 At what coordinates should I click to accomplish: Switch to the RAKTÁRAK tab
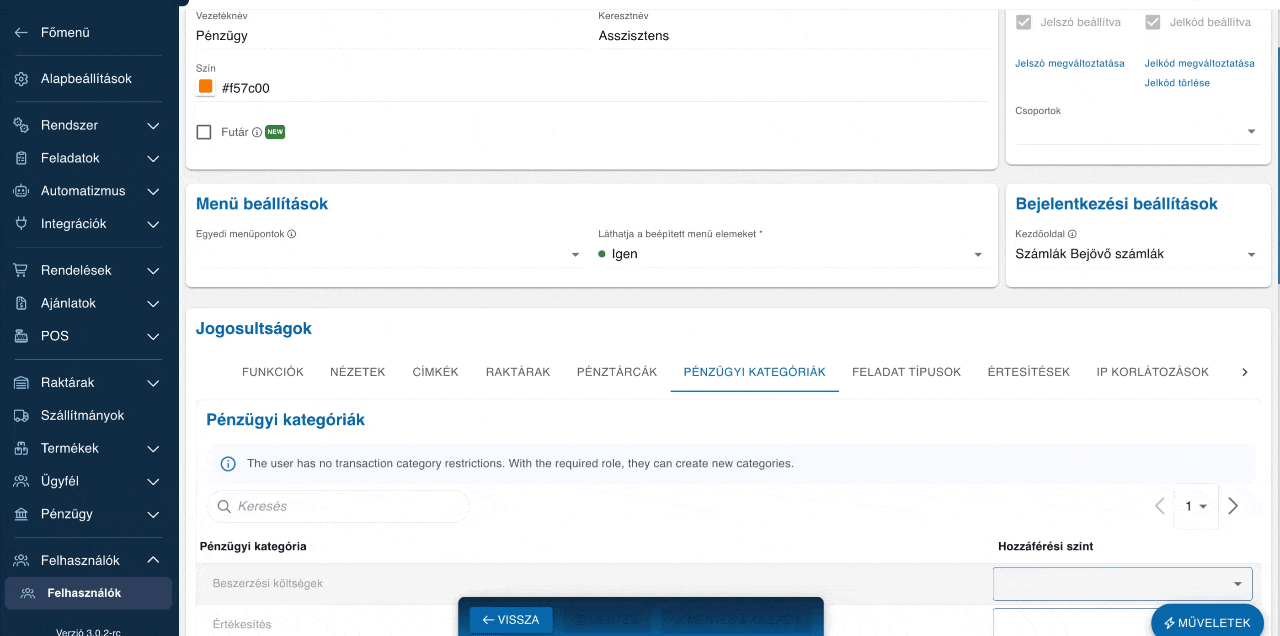(518, 372)
